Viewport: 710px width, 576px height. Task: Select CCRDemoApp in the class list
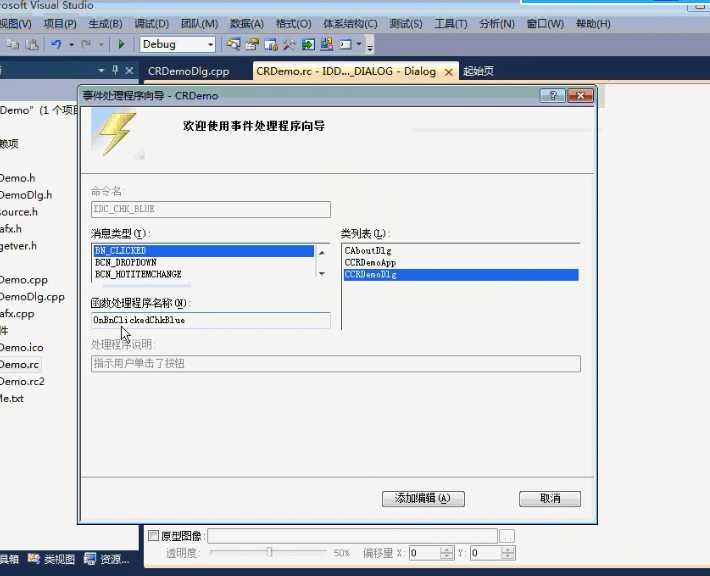(461, 263)
